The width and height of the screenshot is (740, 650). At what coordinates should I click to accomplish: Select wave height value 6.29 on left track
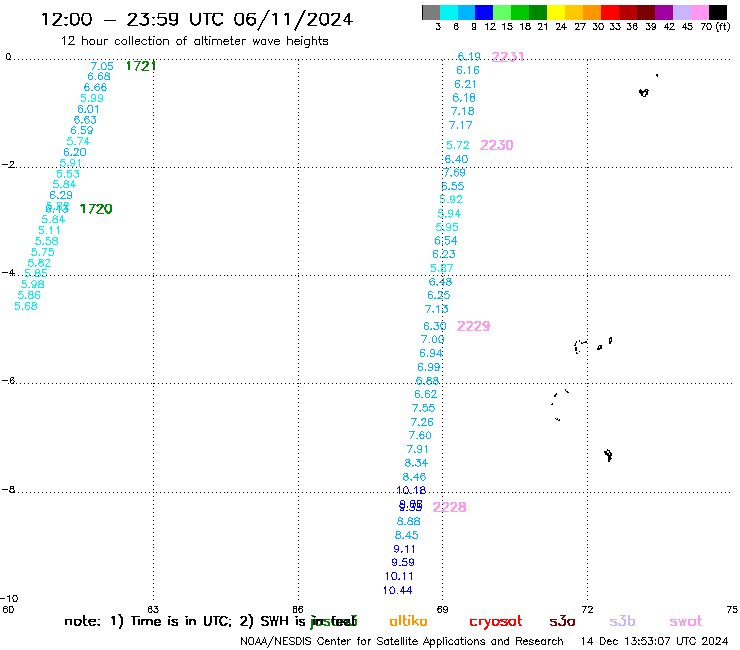point(61,195)
